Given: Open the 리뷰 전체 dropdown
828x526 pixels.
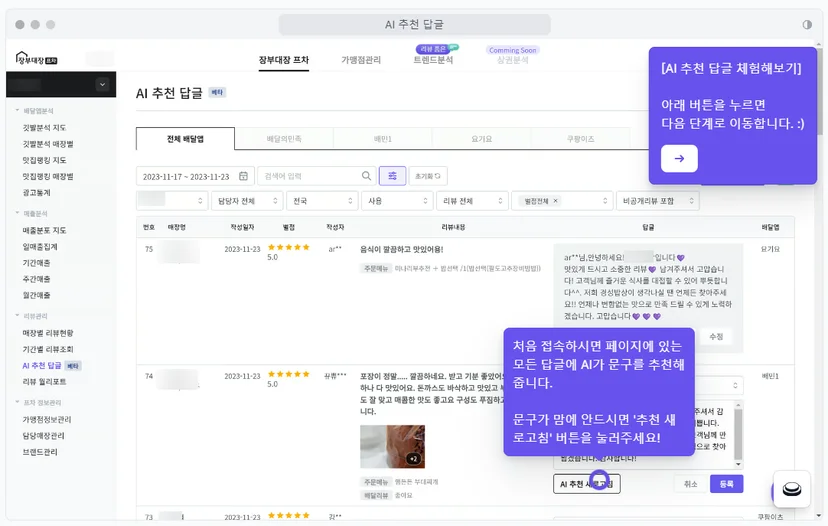Looking at the screenshot, I should (472, 201).
